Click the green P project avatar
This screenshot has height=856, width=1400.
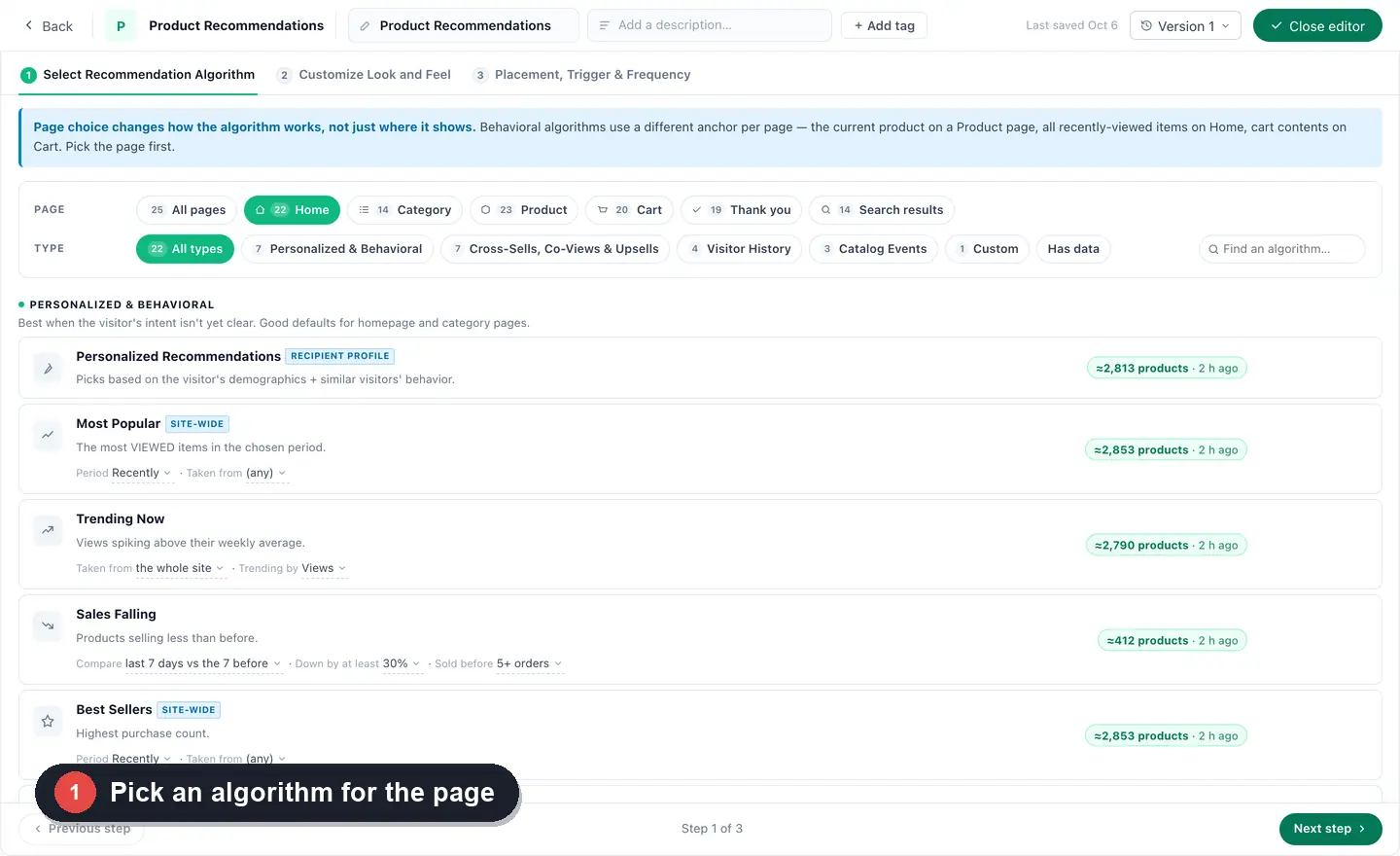pyautogui.click(x=121, y=26)
